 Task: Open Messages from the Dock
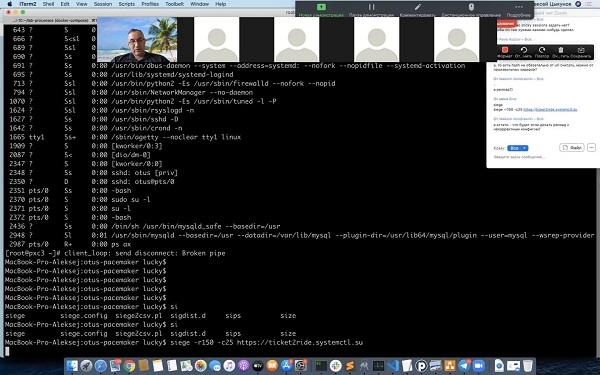click(215, 365)
